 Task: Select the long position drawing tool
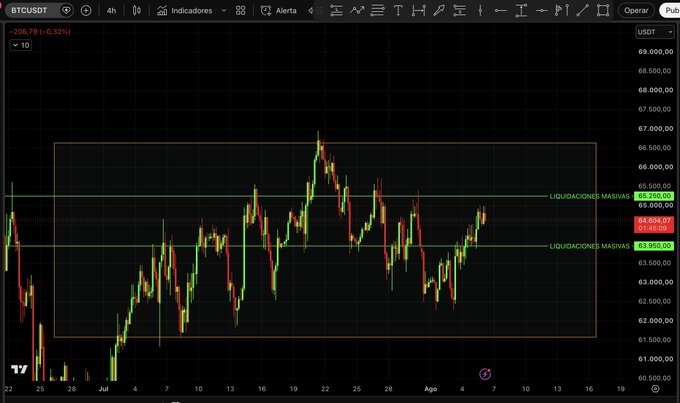pos(336,10)
